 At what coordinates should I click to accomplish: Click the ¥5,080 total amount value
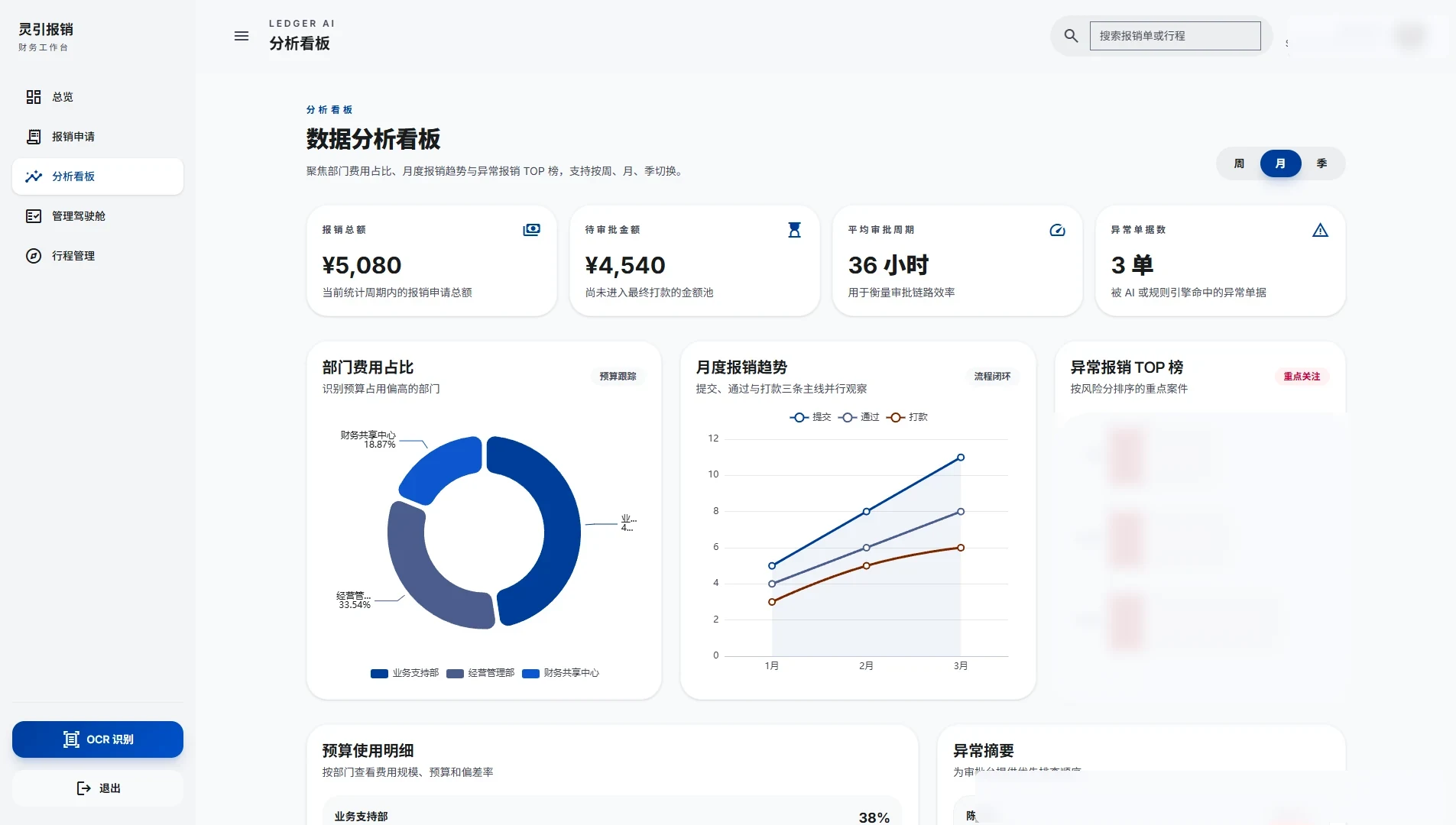362,265
